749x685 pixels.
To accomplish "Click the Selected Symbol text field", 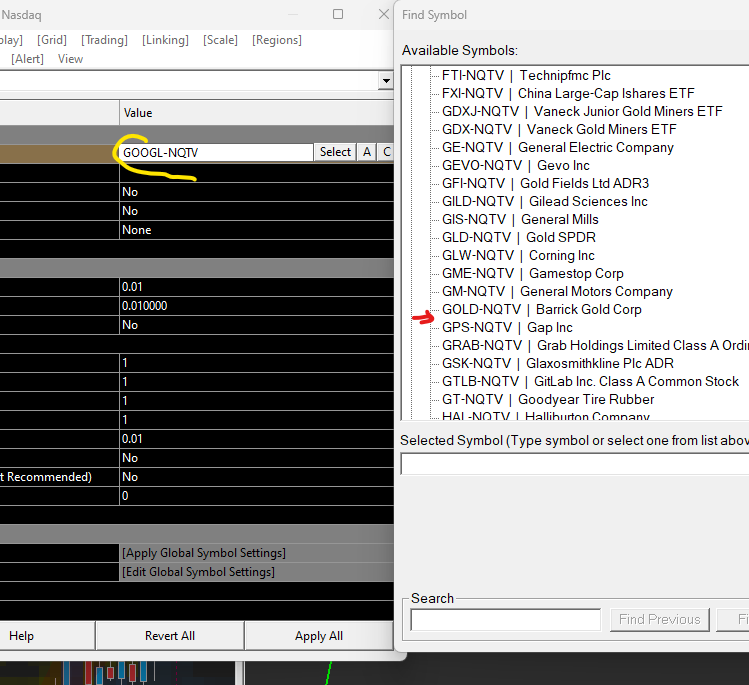I will tap(575, 464).
